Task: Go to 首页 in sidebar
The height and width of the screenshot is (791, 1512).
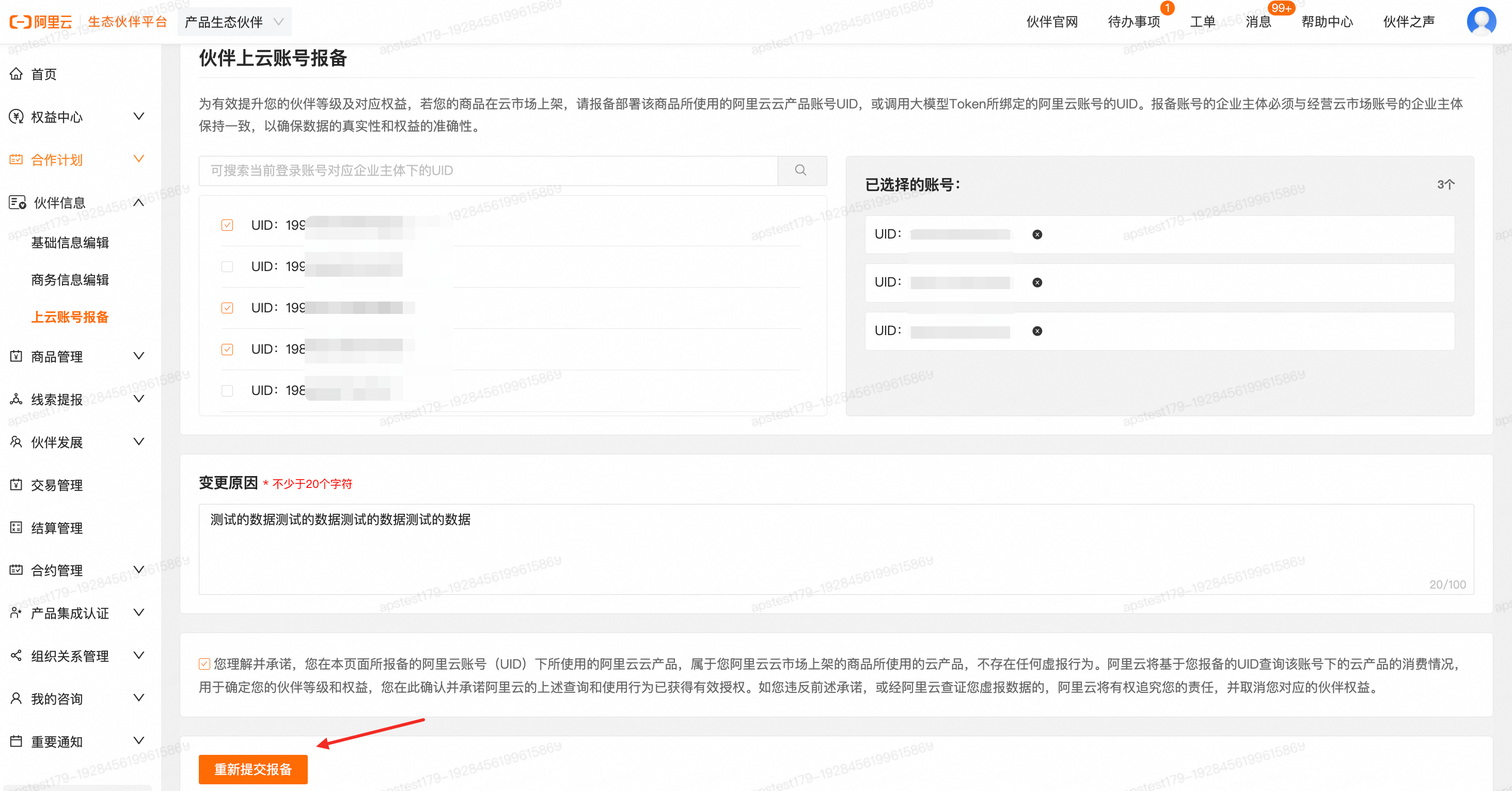Action: point(43,74)
